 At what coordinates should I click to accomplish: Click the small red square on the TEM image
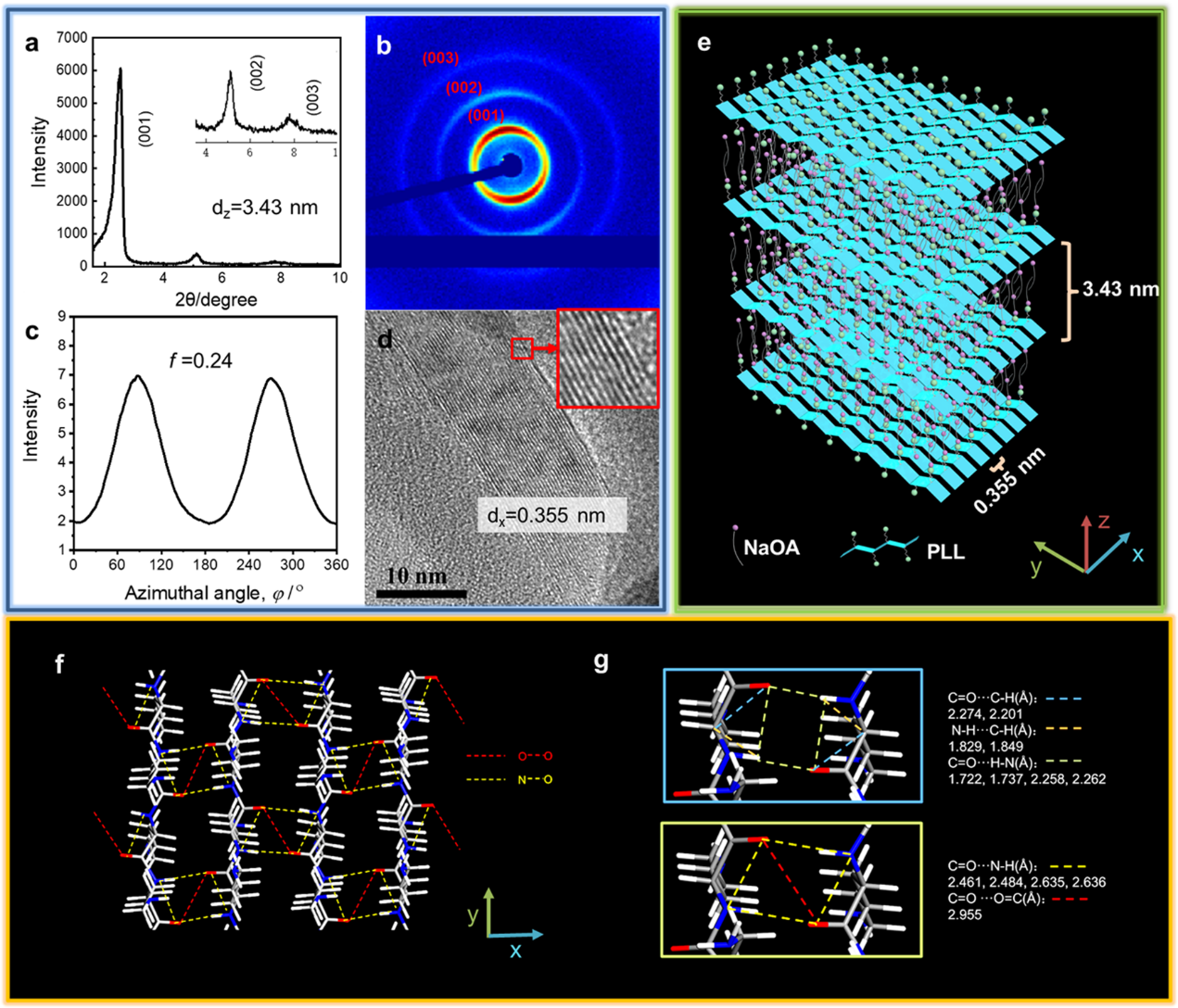522,348
